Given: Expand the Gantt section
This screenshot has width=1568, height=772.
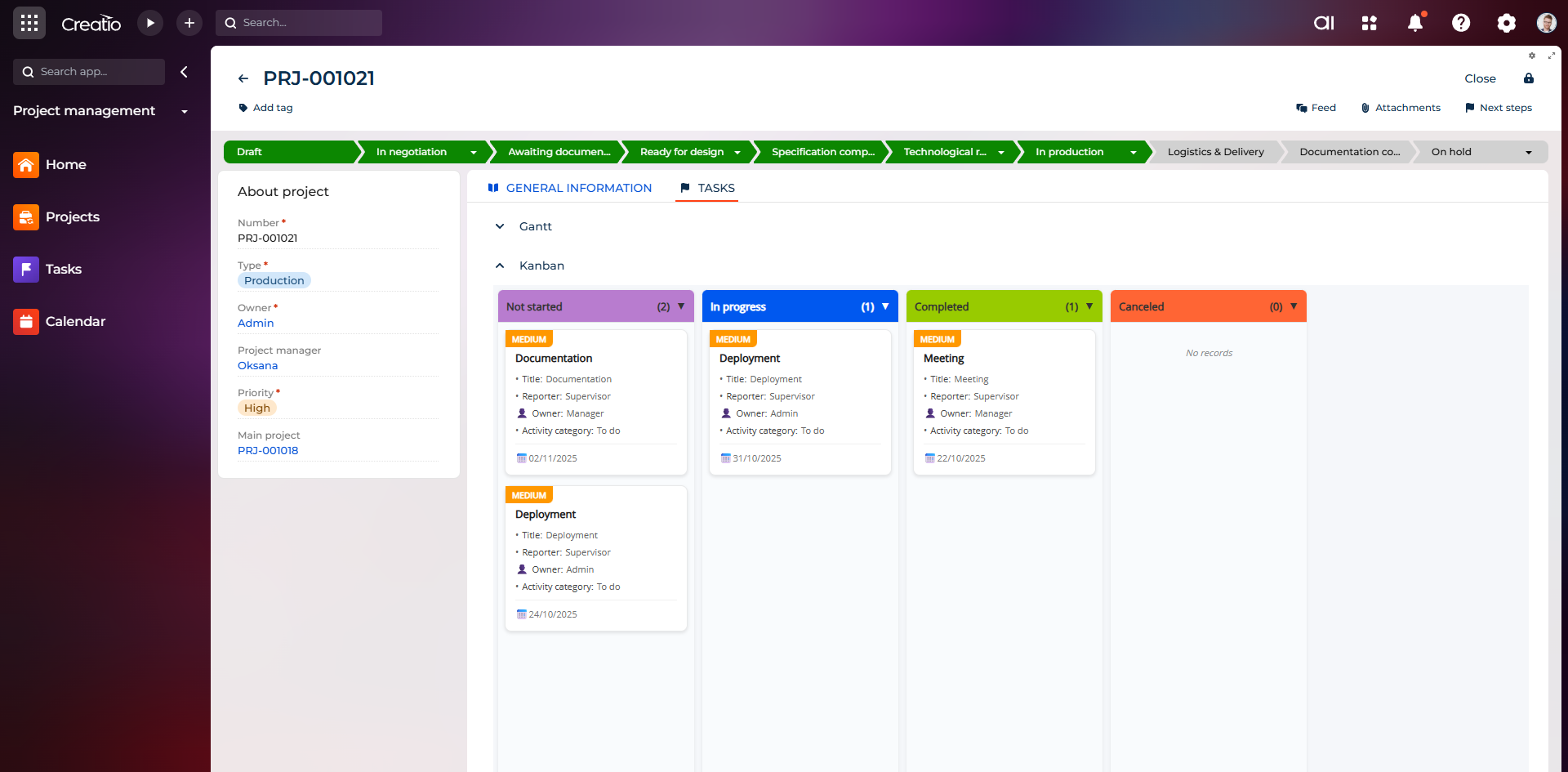Looking at the screenshot, I should (500, 226).
